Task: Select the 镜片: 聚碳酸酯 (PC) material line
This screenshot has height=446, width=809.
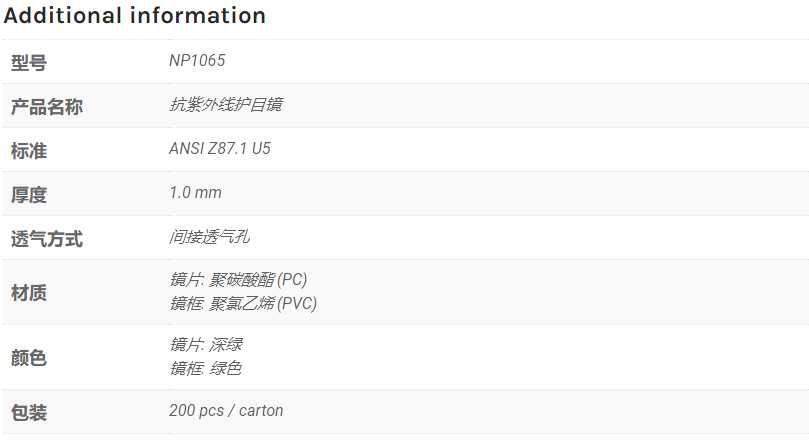Action: point(238,280)
